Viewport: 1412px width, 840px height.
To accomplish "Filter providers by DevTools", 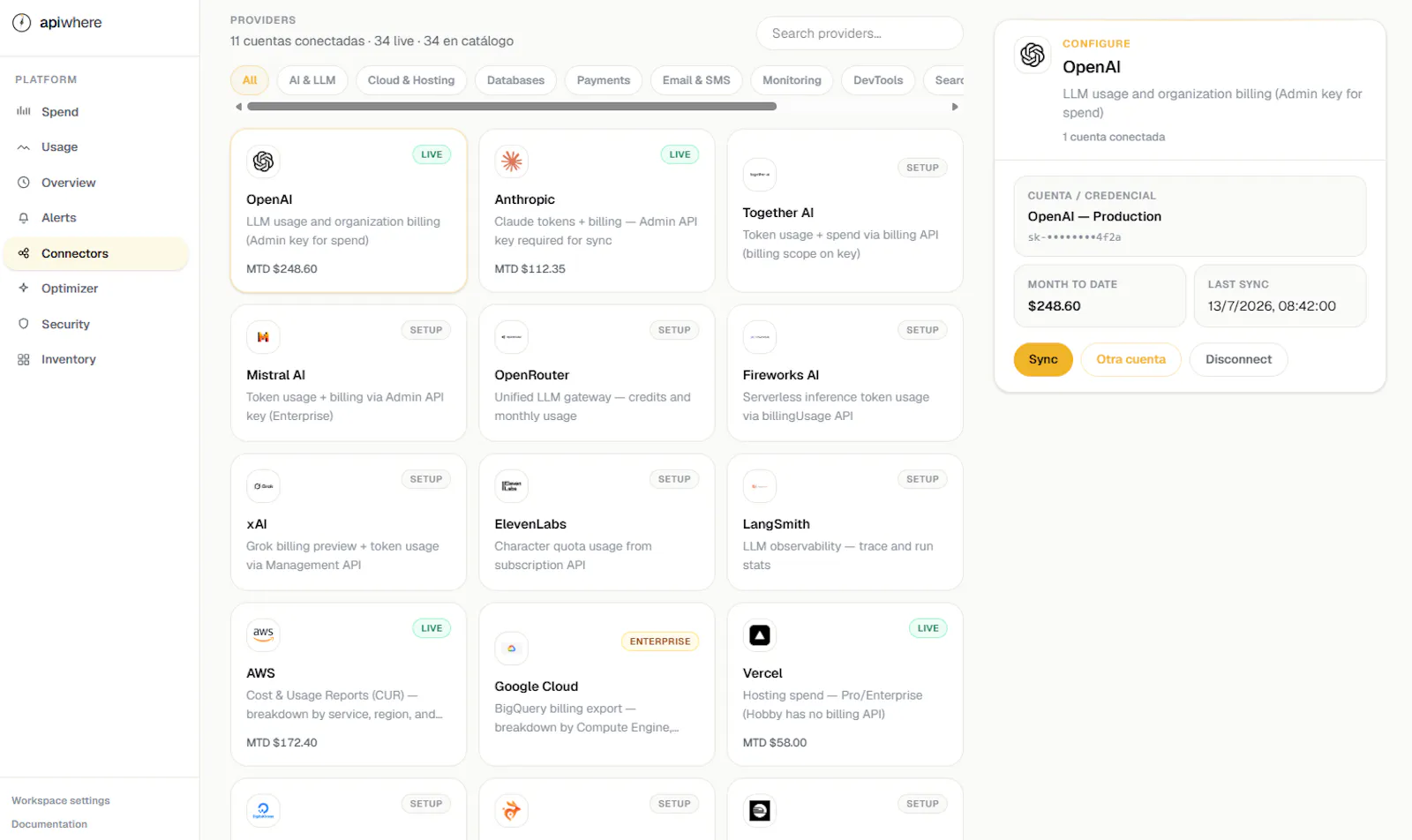I will point(878,80).
